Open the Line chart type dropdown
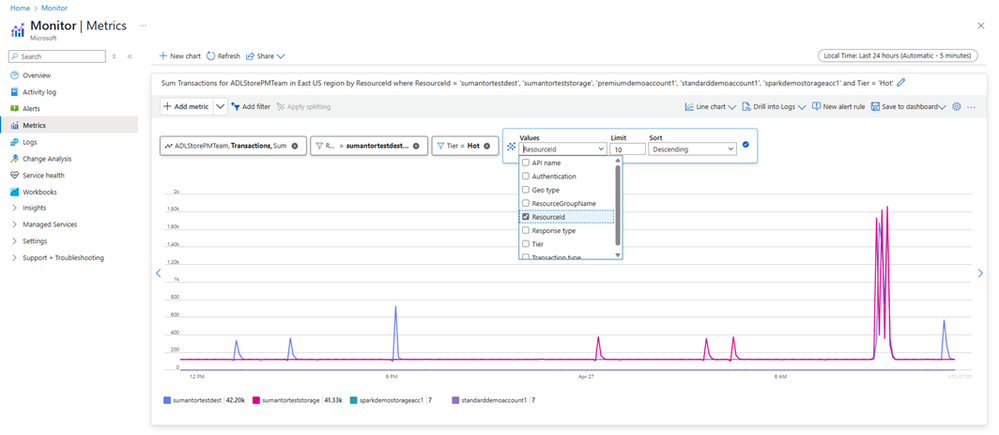Image resolution: width=999 pixels, height=435 pixels. pos(711,106)
